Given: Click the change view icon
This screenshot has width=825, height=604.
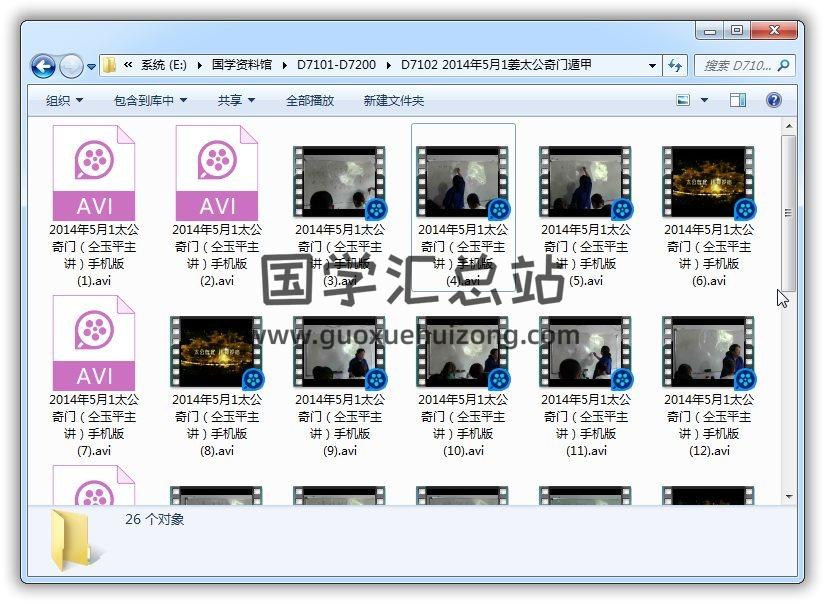Looking at the screenshot, I should coord(684,100).
